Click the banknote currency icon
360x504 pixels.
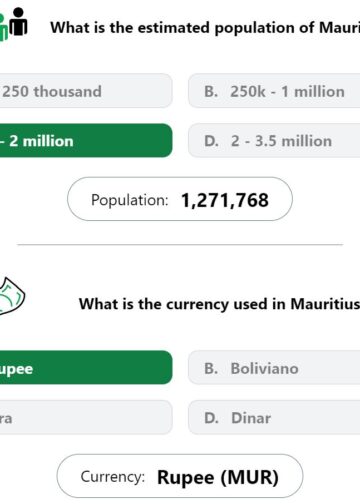[12, 296]
